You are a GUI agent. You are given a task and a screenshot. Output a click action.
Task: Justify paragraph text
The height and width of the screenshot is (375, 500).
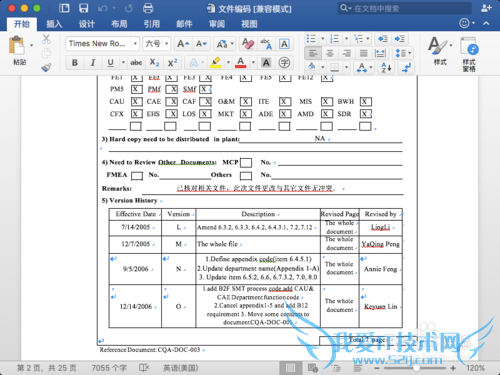click(364, 53)
